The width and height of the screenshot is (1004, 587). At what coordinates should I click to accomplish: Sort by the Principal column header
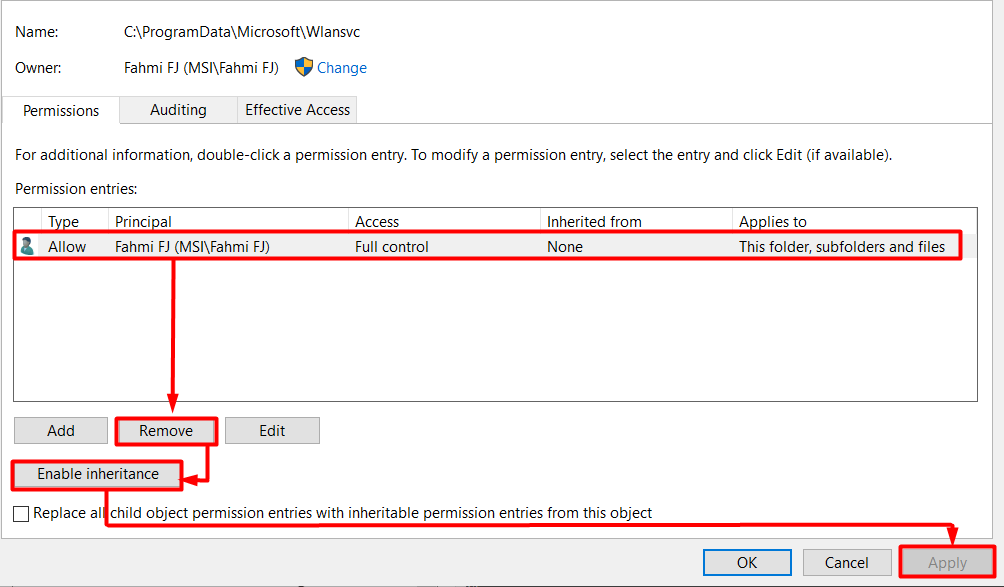(144, 222)
